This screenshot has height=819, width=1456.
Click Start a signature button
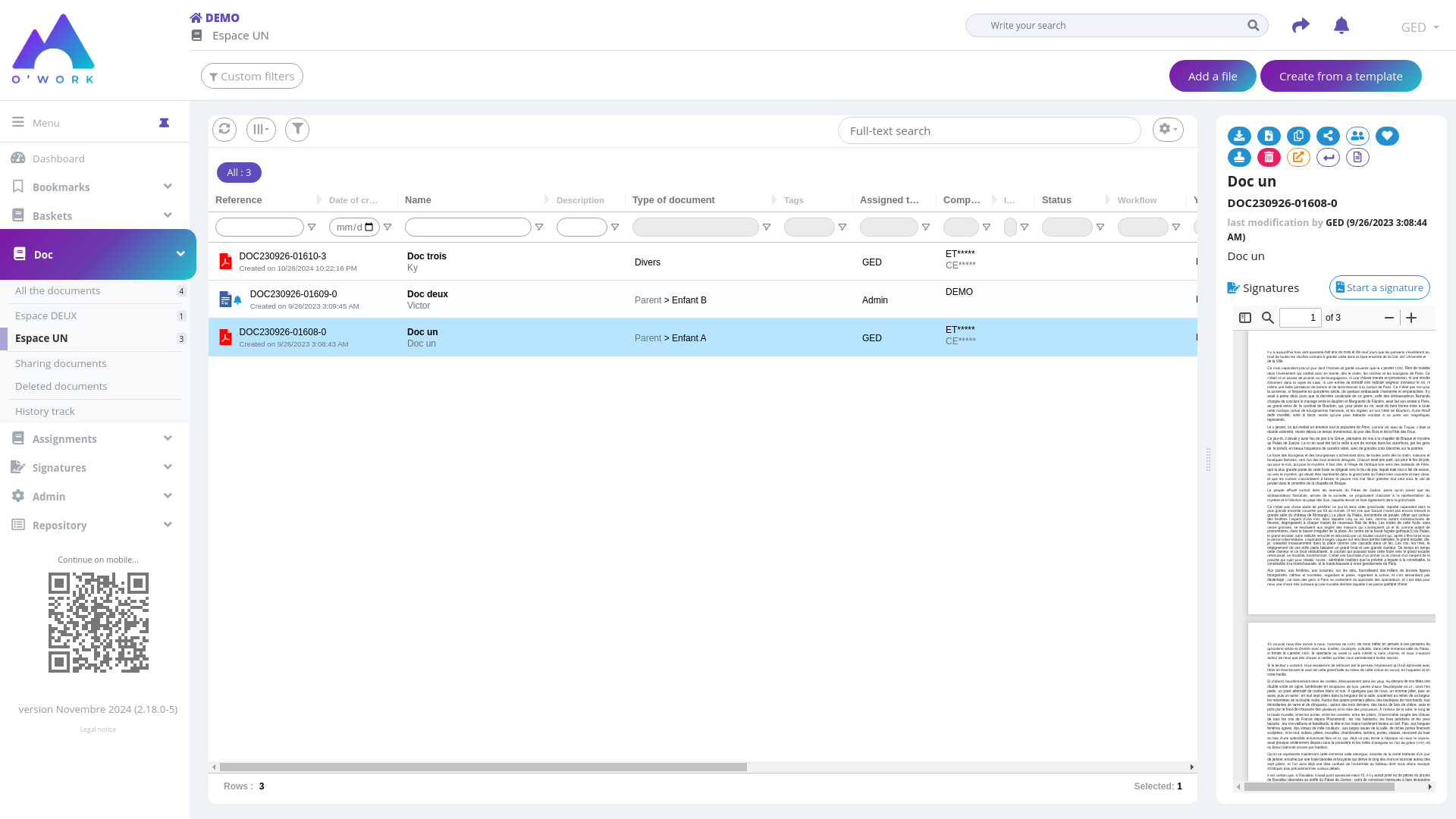coord(1379,288)
